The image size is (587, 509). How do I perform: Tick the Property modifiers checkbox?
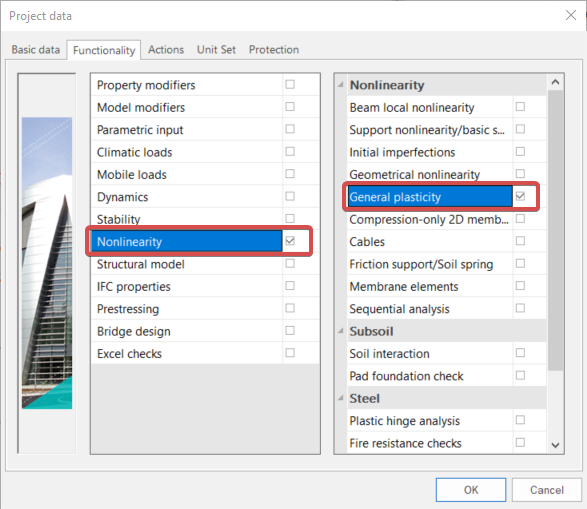click(x=290, y=85)
